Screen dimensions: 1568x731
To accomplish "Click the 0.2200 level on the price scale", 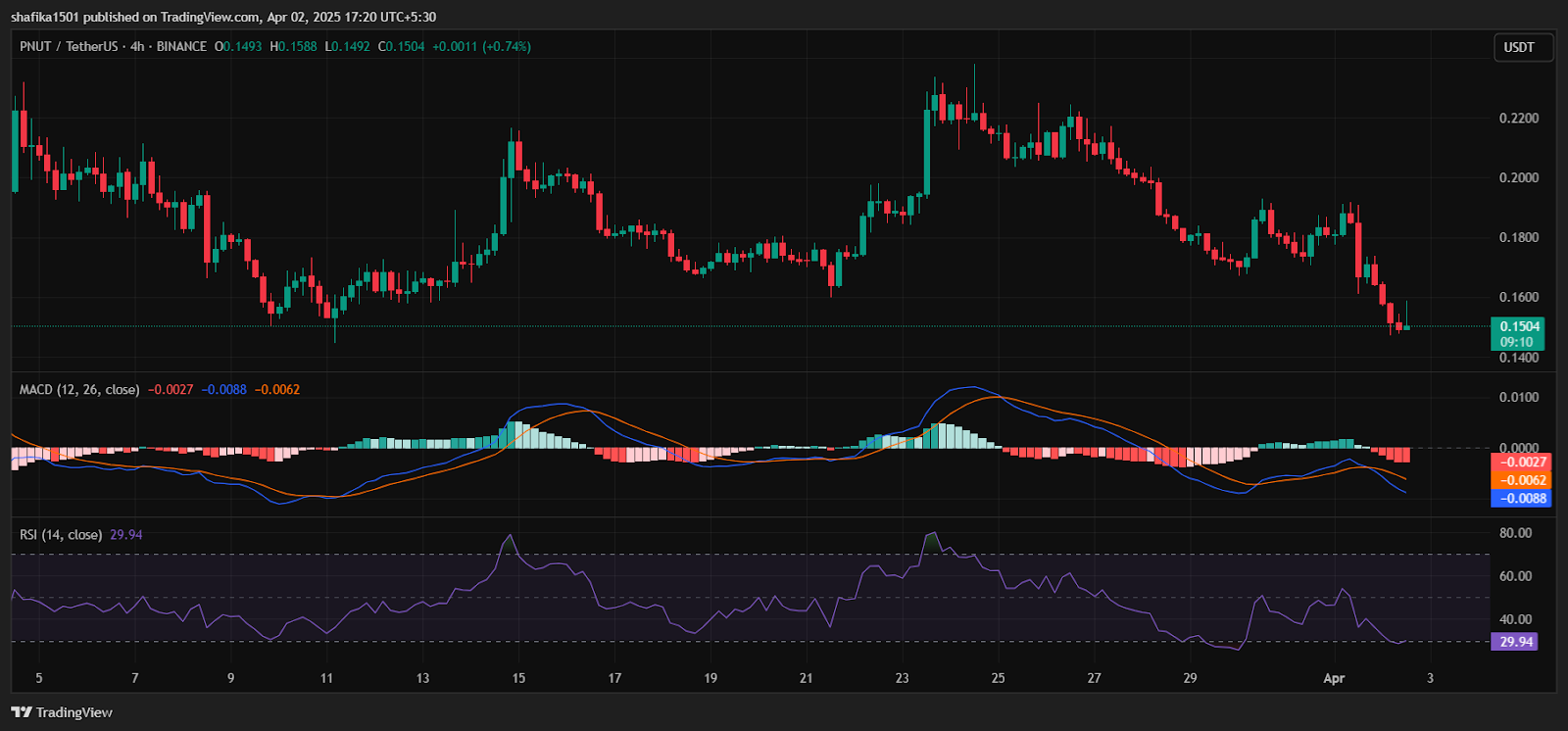I will (1518, 119).
